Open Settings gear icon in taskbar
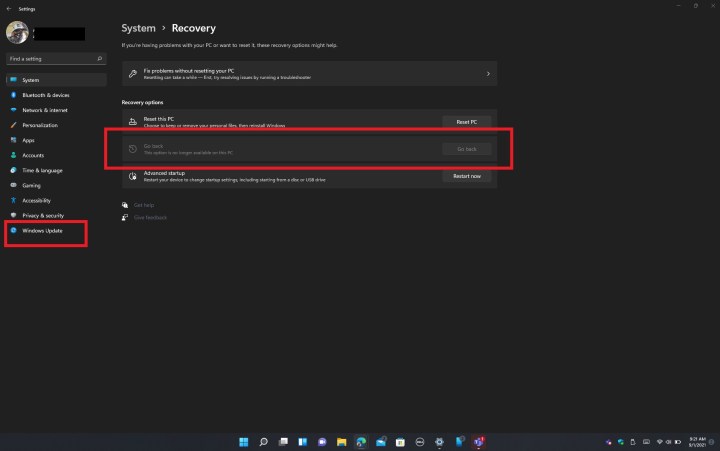This screenshot has height=451, width=720. tap(439, 442)
